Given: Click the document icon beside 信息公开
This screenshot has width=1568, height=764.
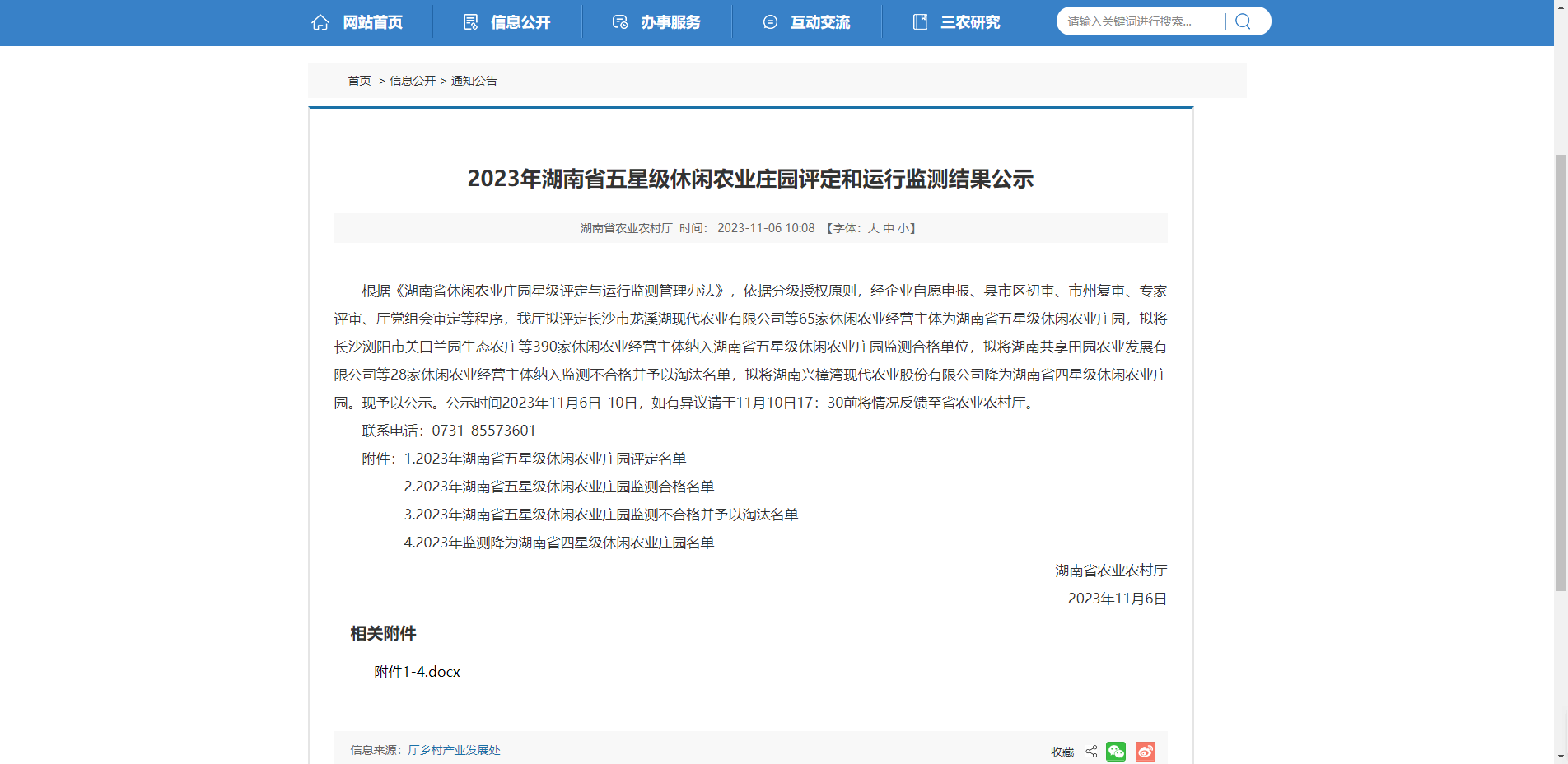Looking at the screenshot, I should (x=470, y=22).
